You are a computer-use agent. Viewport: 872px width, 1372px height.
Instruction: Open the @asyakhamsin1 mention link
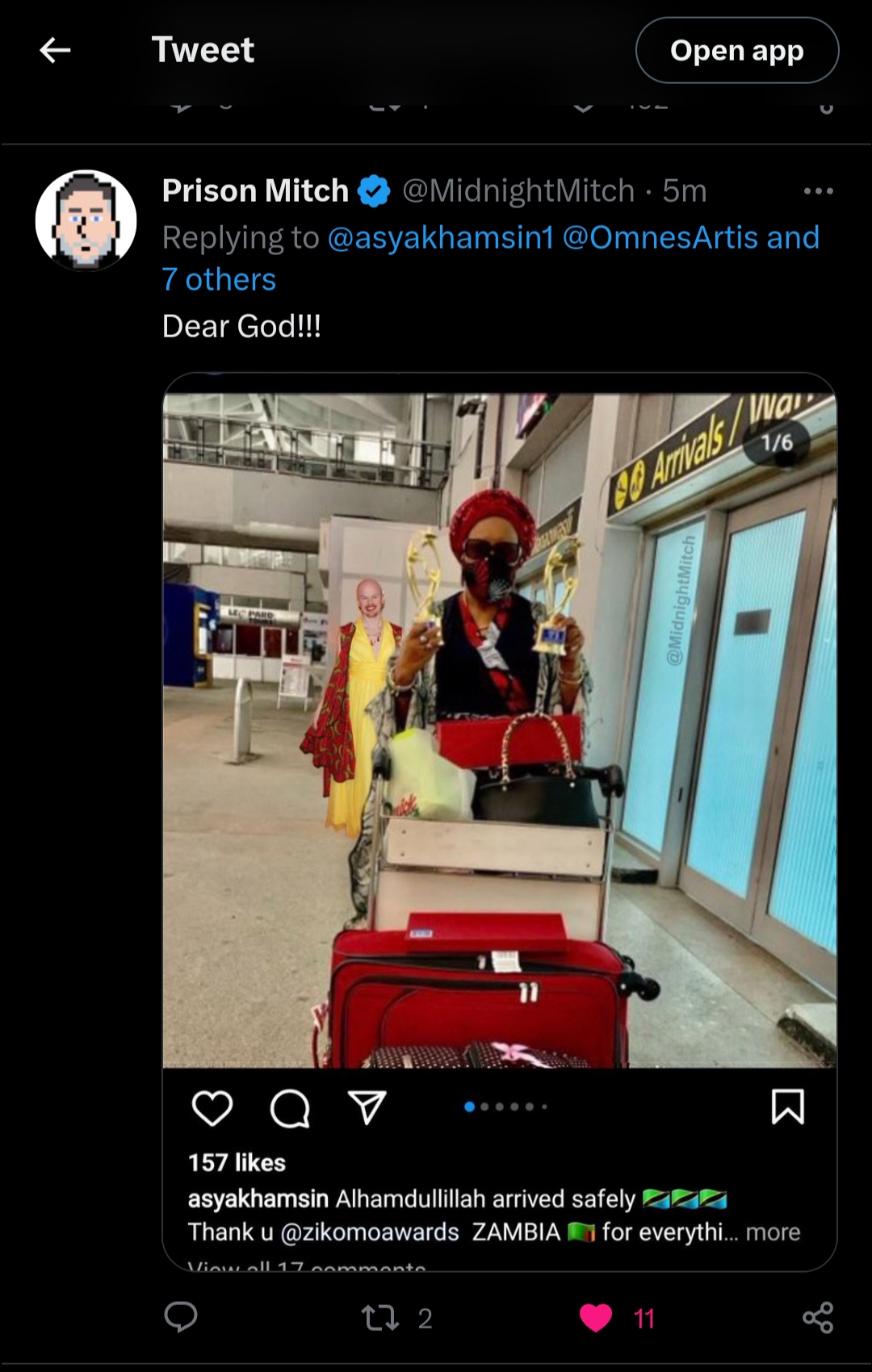pyautogui.click(x=441, y=237)
